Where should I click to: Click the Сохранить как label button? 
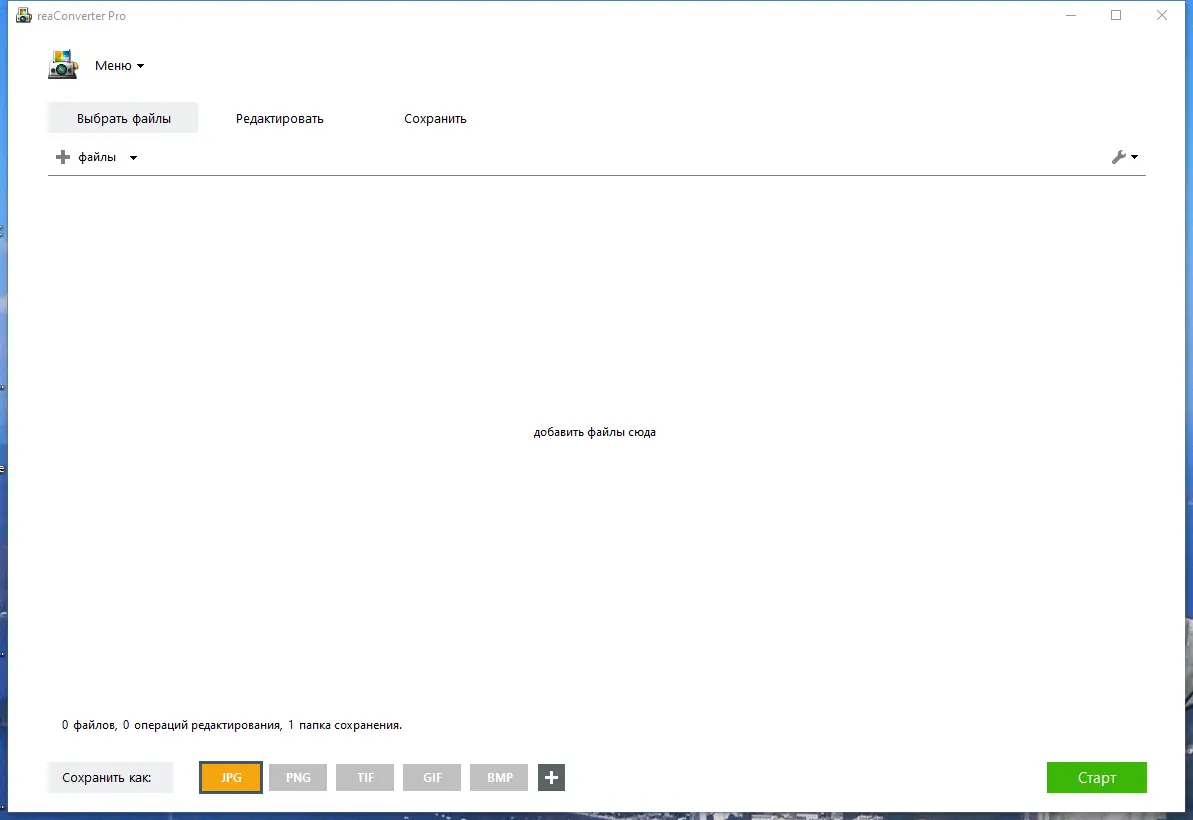click(110, 777)
